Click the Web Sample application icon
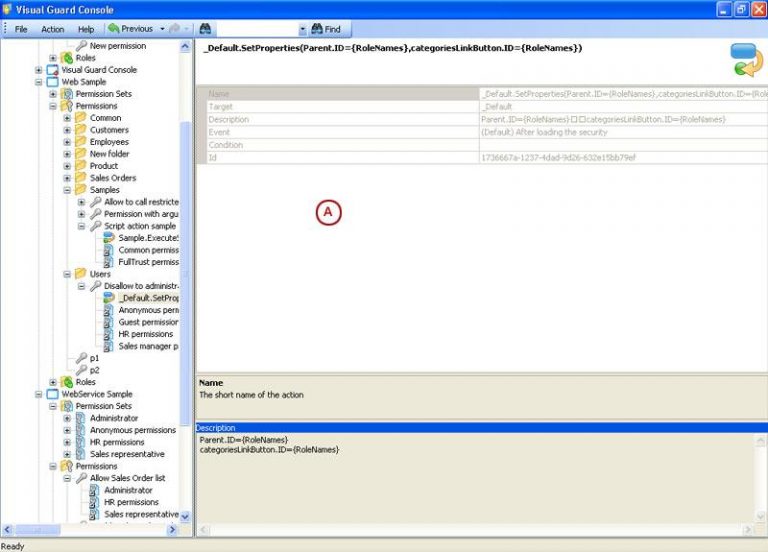The image size is (768, 552). tap(52, 82)
